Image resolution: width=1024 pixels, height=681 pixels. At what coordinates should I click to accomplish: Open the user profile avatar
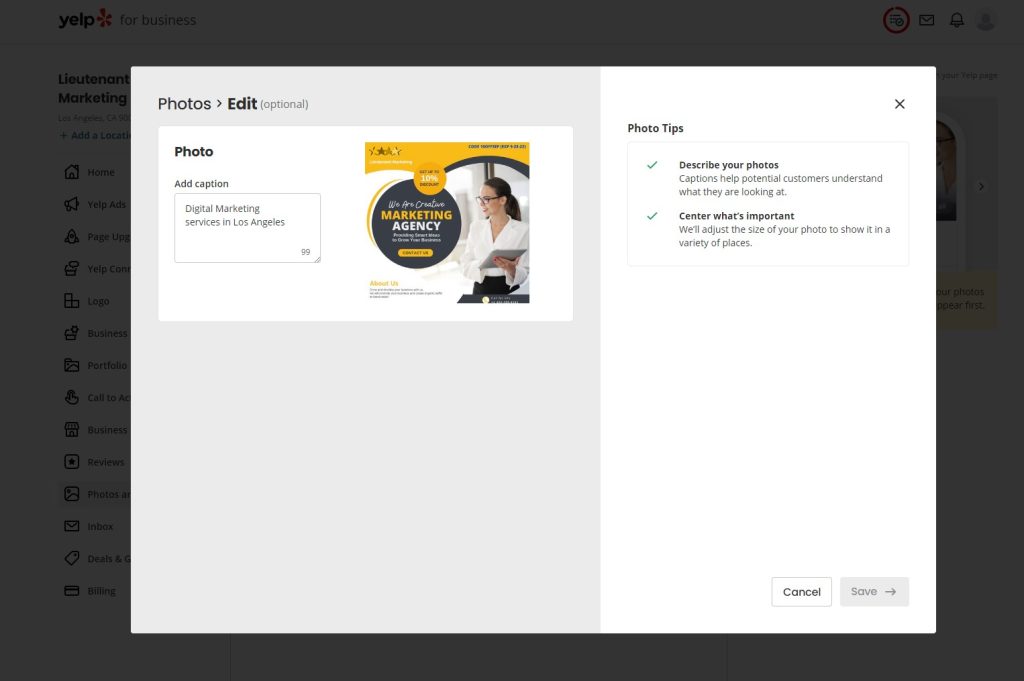point(986,20)
